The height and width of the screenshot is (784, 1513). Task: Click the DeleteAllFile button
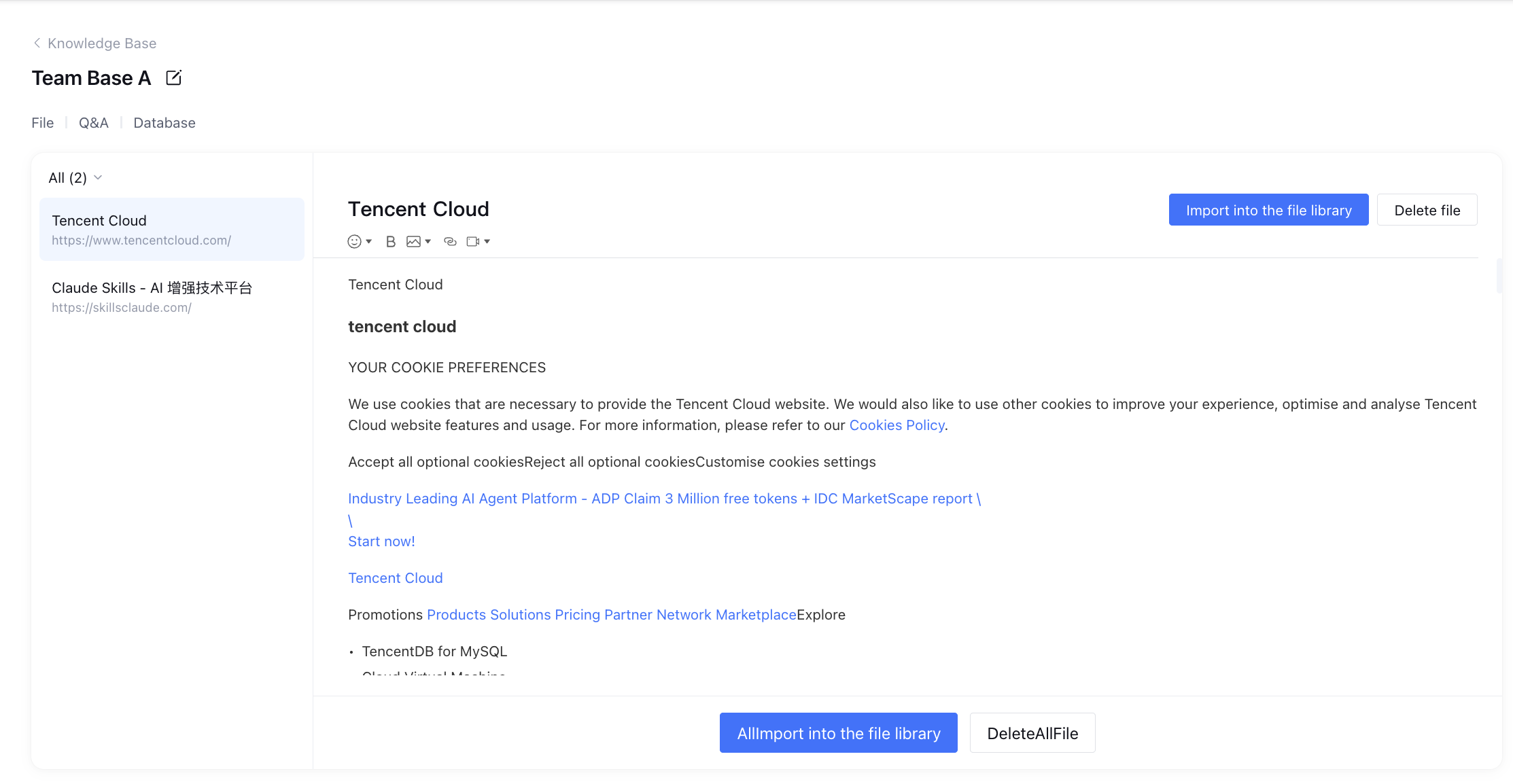coord(1032,733)
